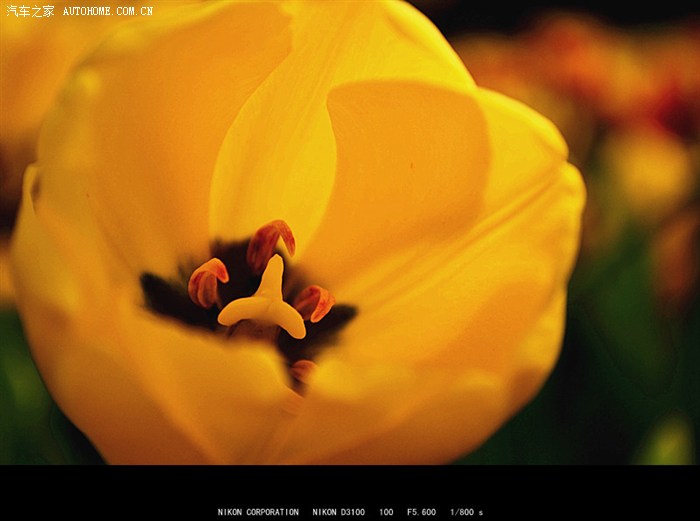Click the right orange stamen beside pistil
The width and height of the screenshot is (700, 521).
[313, 301]
